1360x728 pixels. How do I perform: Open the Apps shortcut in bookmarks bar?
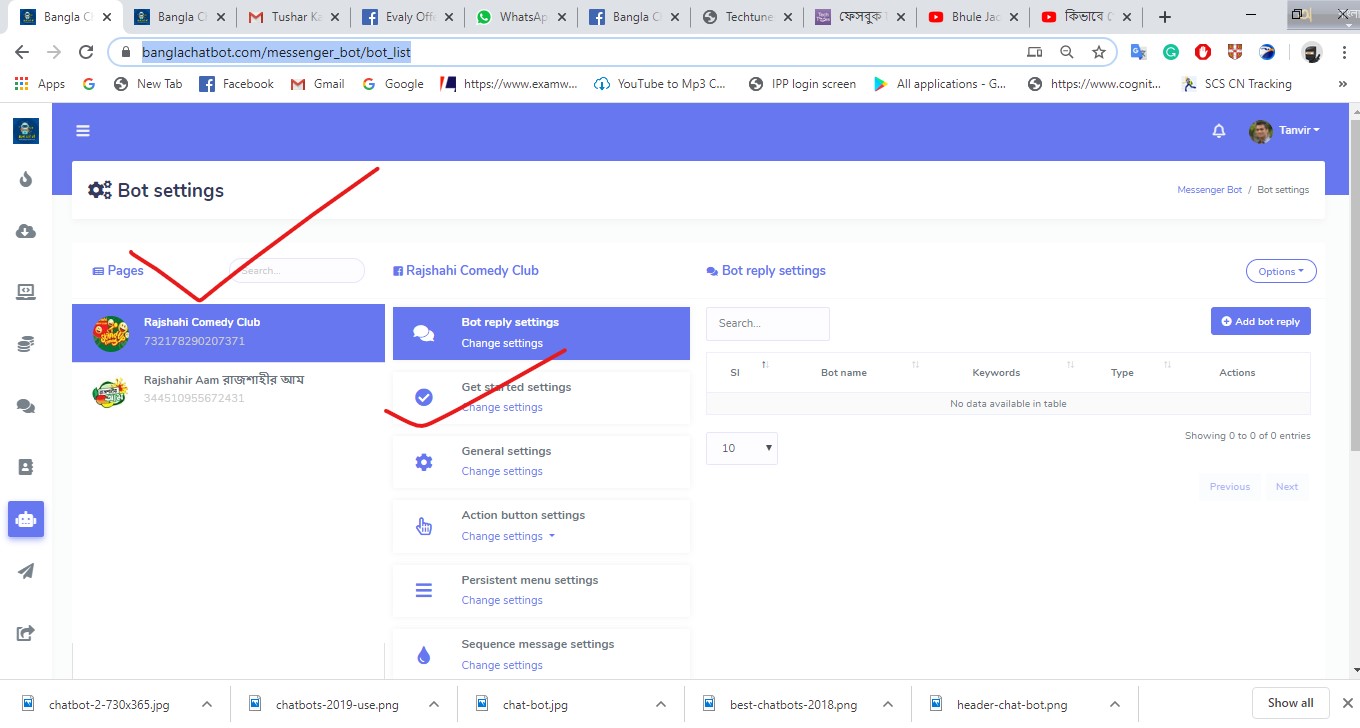[x=40, y=84]
